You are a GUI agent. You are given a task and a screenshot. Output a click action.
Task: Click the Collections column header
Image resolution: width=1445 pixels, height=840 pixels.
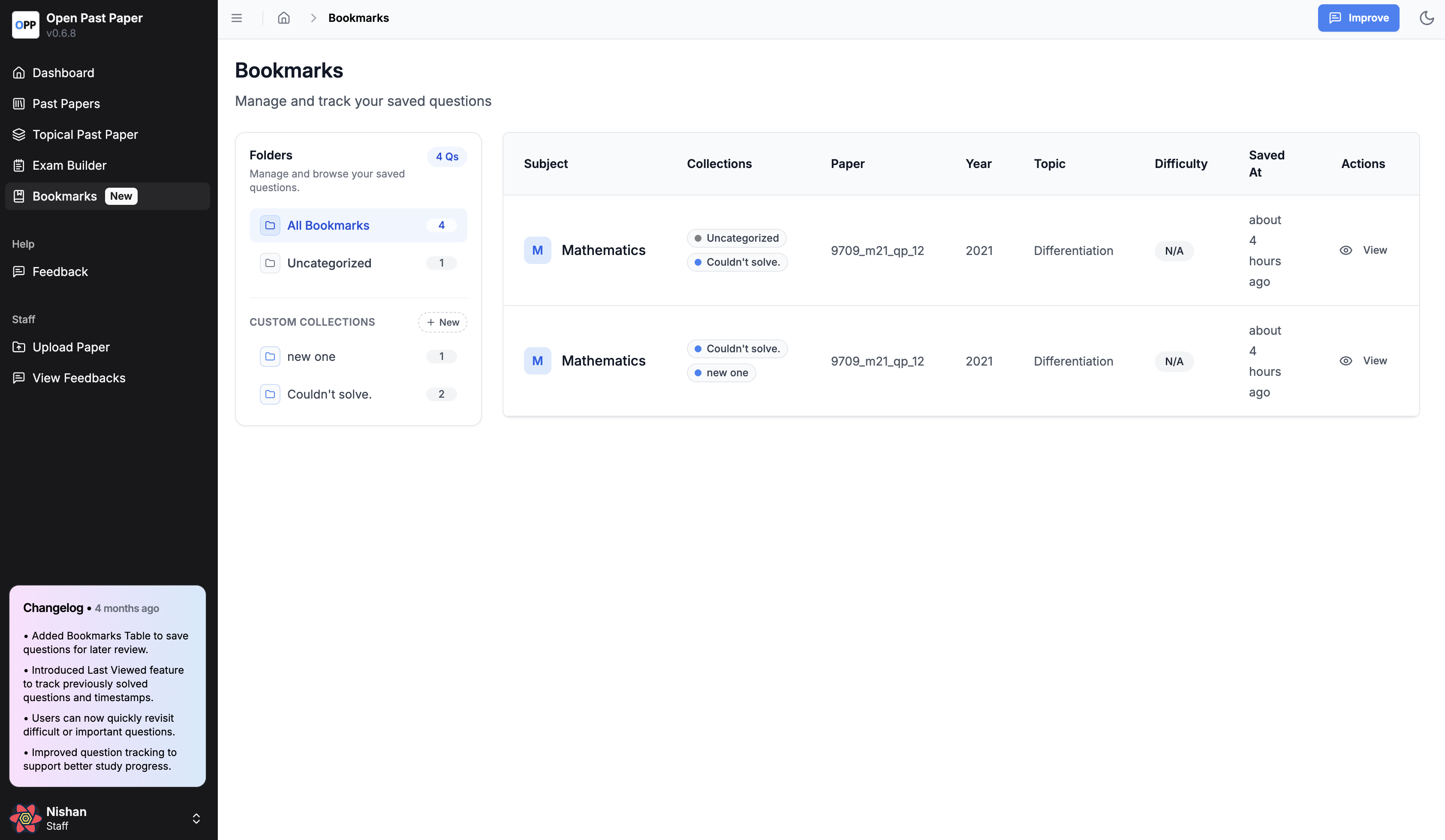pyautogui.click(x=719, y=164)
